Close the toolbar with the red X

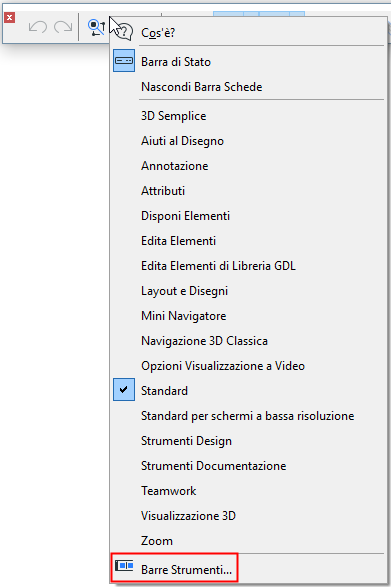pyautogui.click(x=10, y=17)
